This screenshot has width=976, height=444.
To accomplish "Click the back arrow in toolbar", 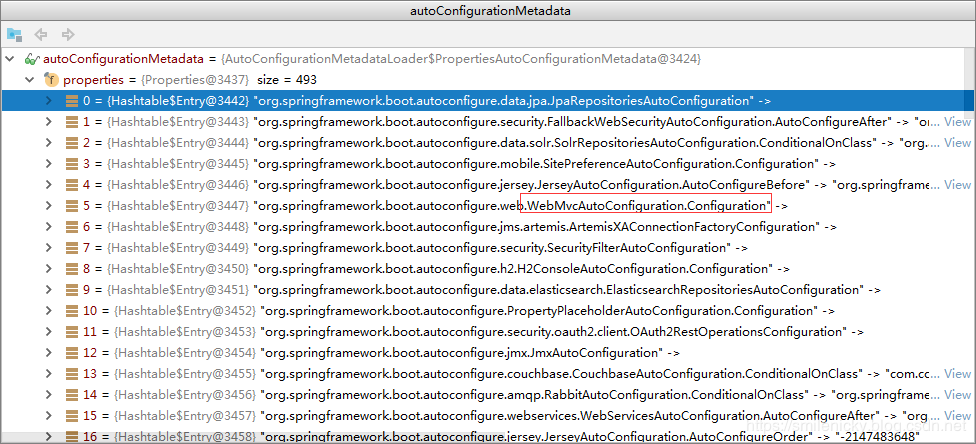I will point(41,34).
